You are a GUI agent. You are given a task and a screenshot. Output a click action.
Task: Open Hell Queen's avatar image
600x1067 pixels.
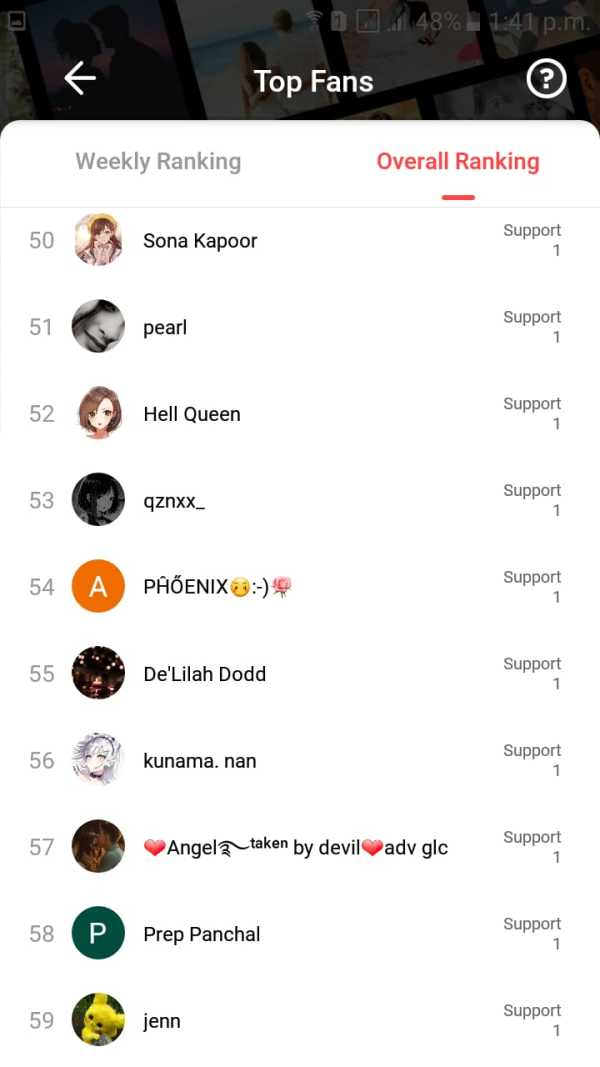pos(98,414)
